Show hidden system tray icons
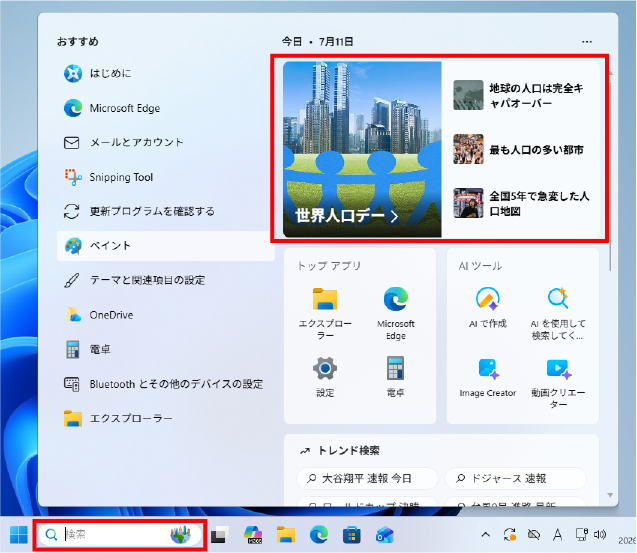 [x=485, y=535]
